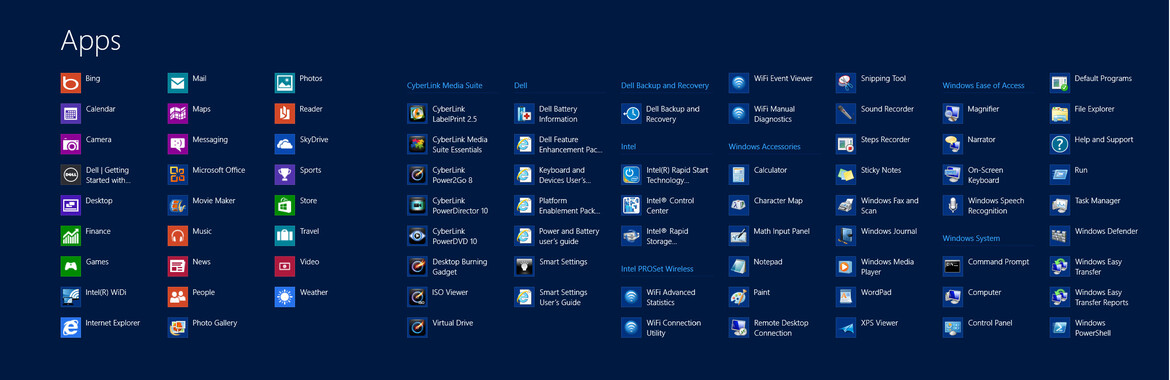Click the "Intel(R) WiDi" label

(x=106, y=293)
